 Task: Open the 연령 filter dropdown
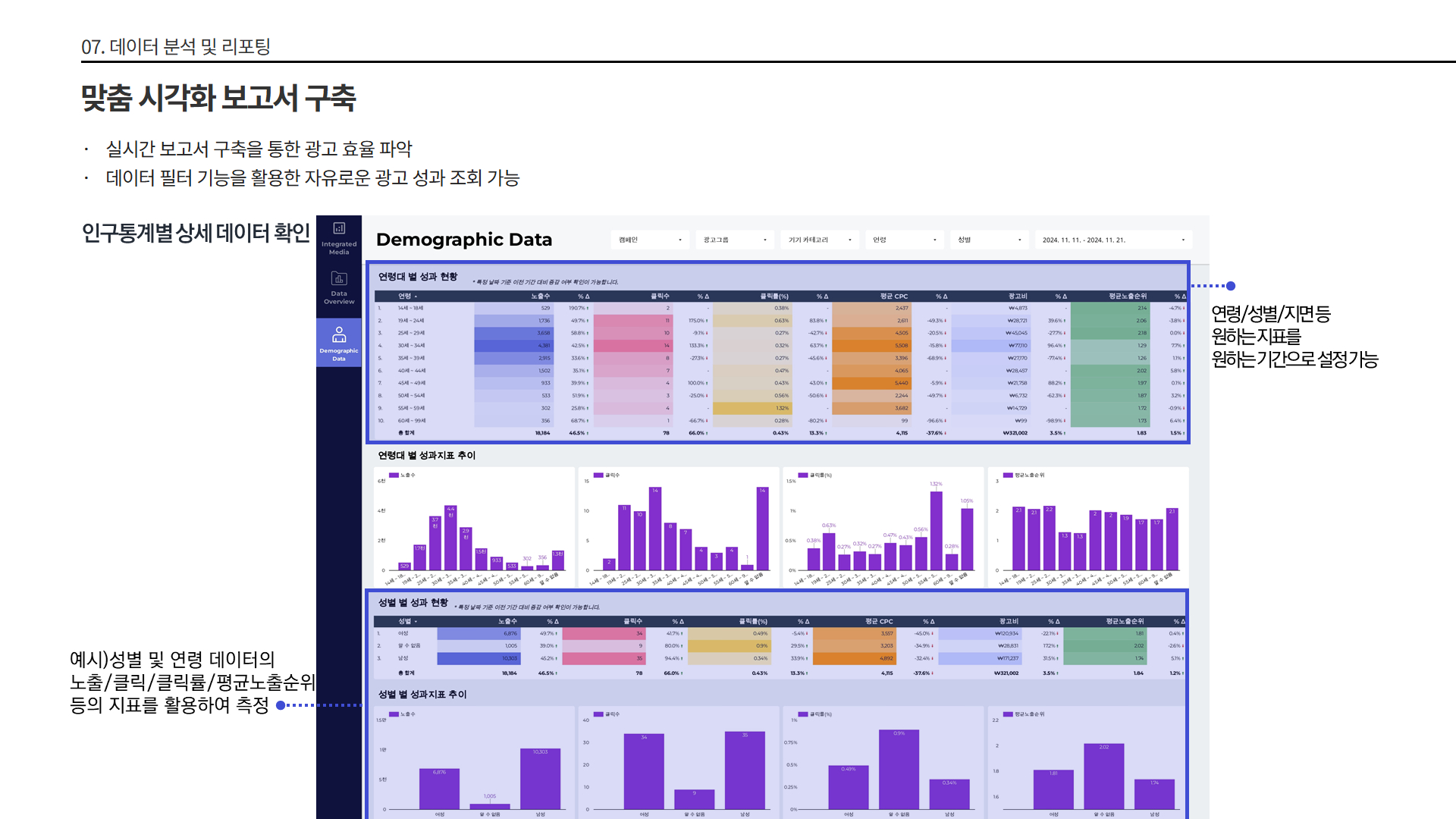905,240
